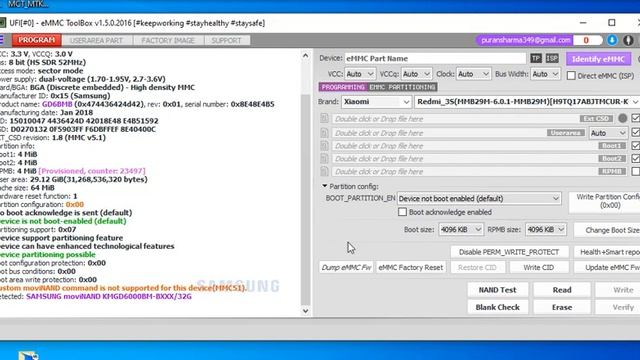Click the Identify eMMC button

(598, 59)
